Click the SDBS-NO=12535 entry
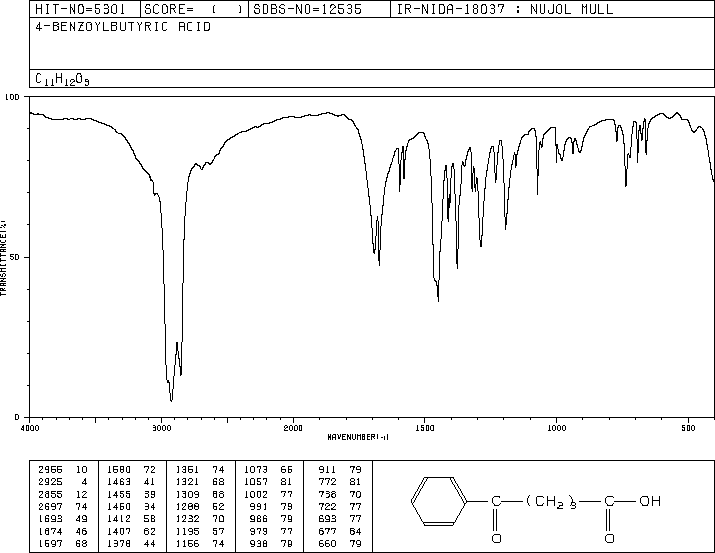The image size is (715, 553). [x=307, y=9]
